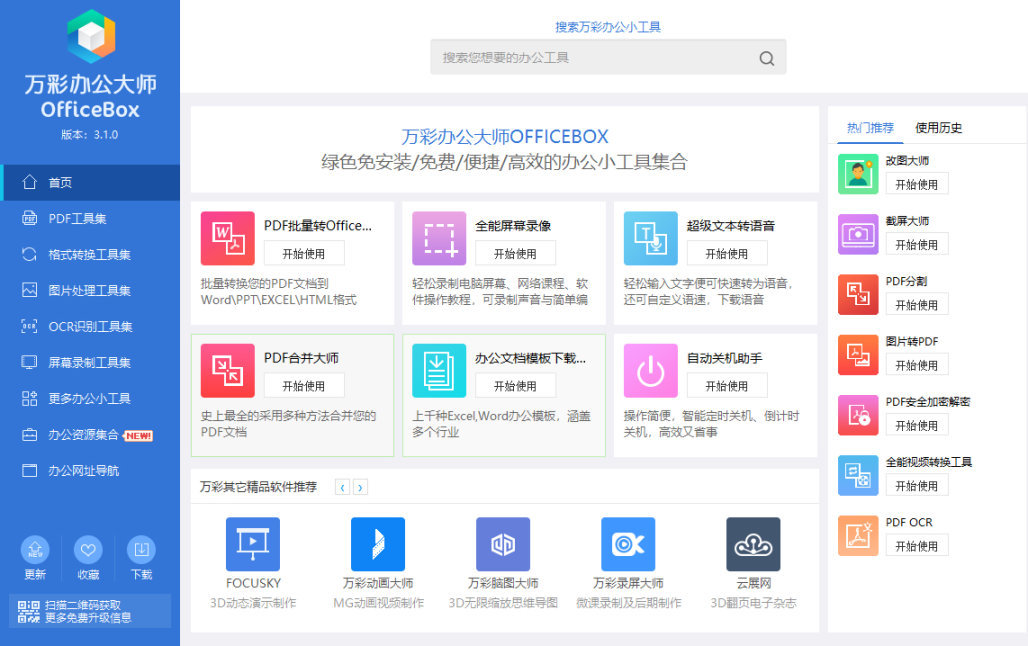The width and height of the screenshot is (1028, 646).
Task: Select the PDF分割 icon
Action: point(858,294)
